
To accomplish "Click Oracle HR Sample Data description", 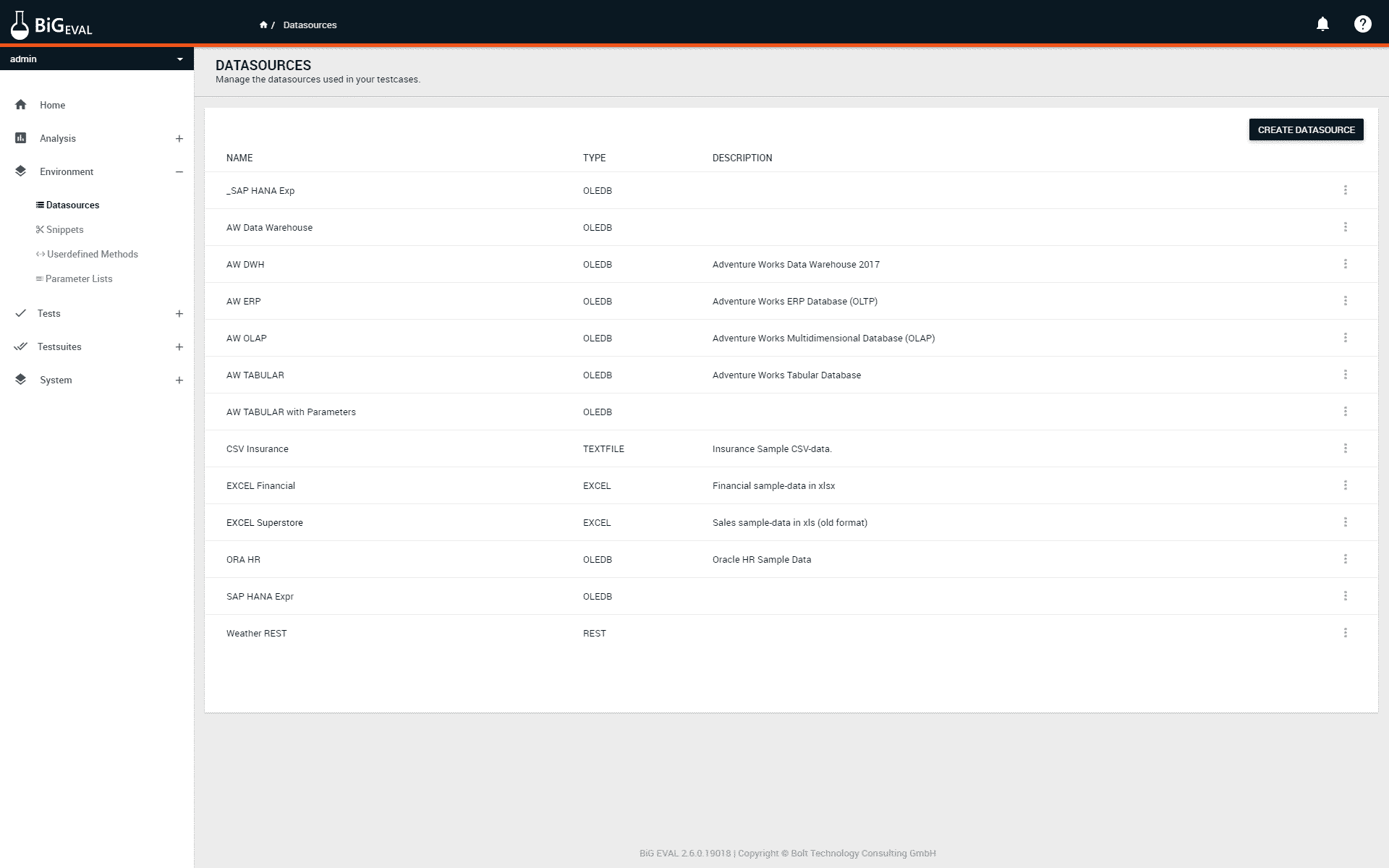I will click(x=761, y=559).
